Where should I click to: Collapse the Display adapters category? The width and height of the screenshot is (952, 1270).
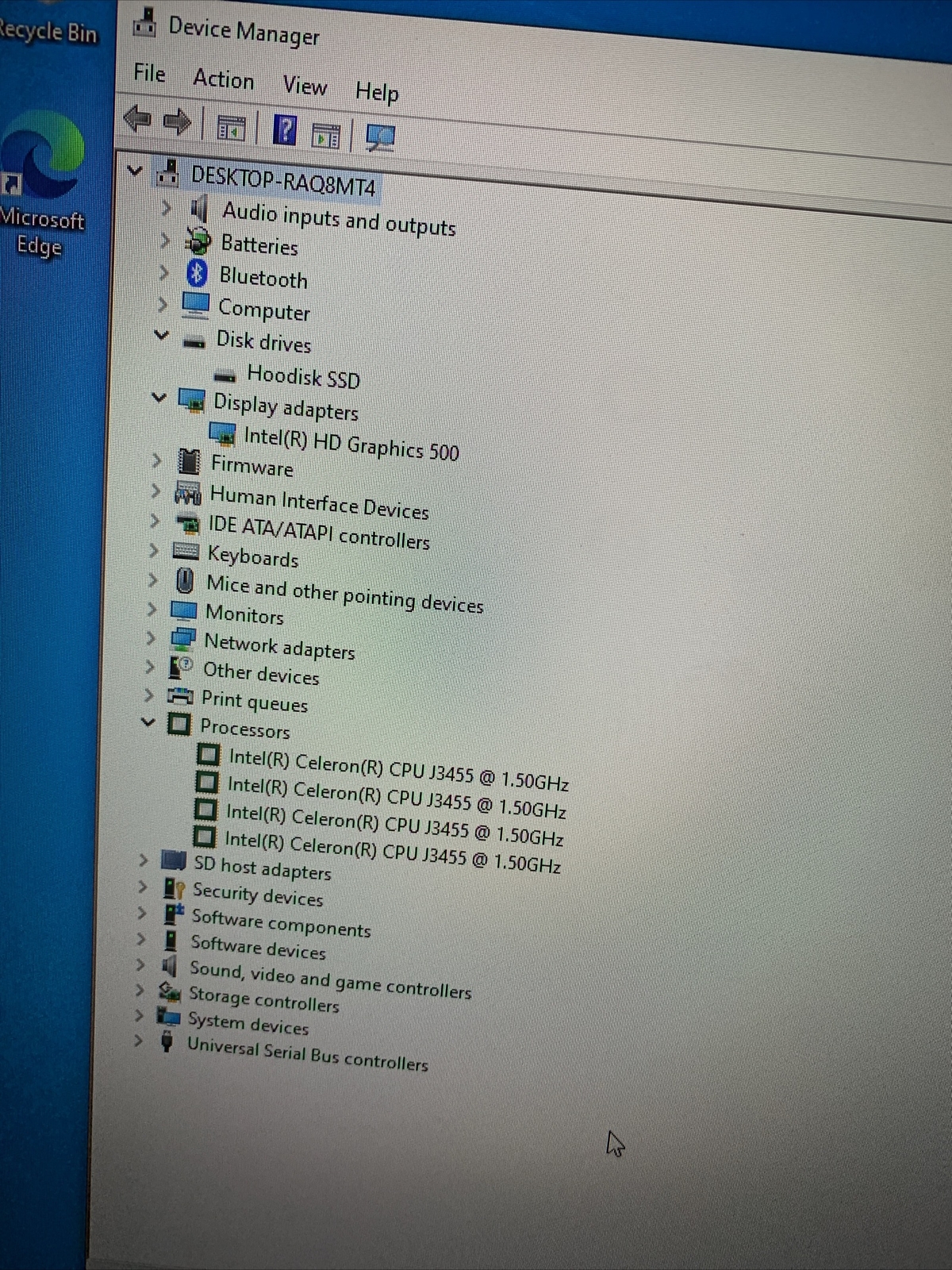159,397
